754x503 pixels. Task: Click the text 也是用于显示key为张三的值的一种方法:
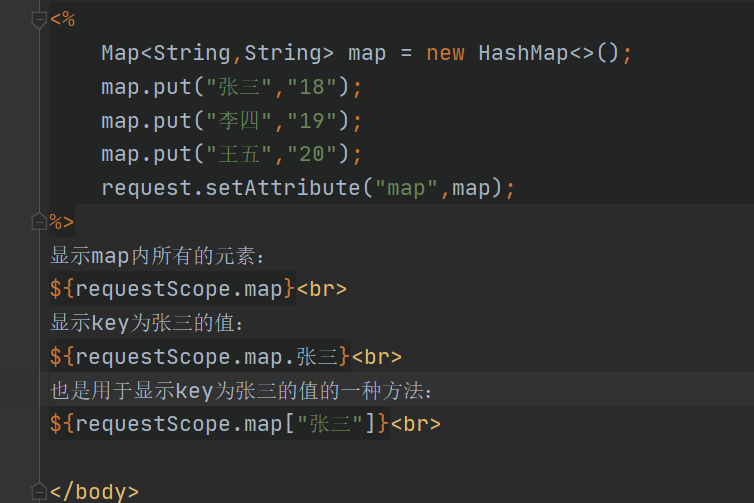(241, 390)
